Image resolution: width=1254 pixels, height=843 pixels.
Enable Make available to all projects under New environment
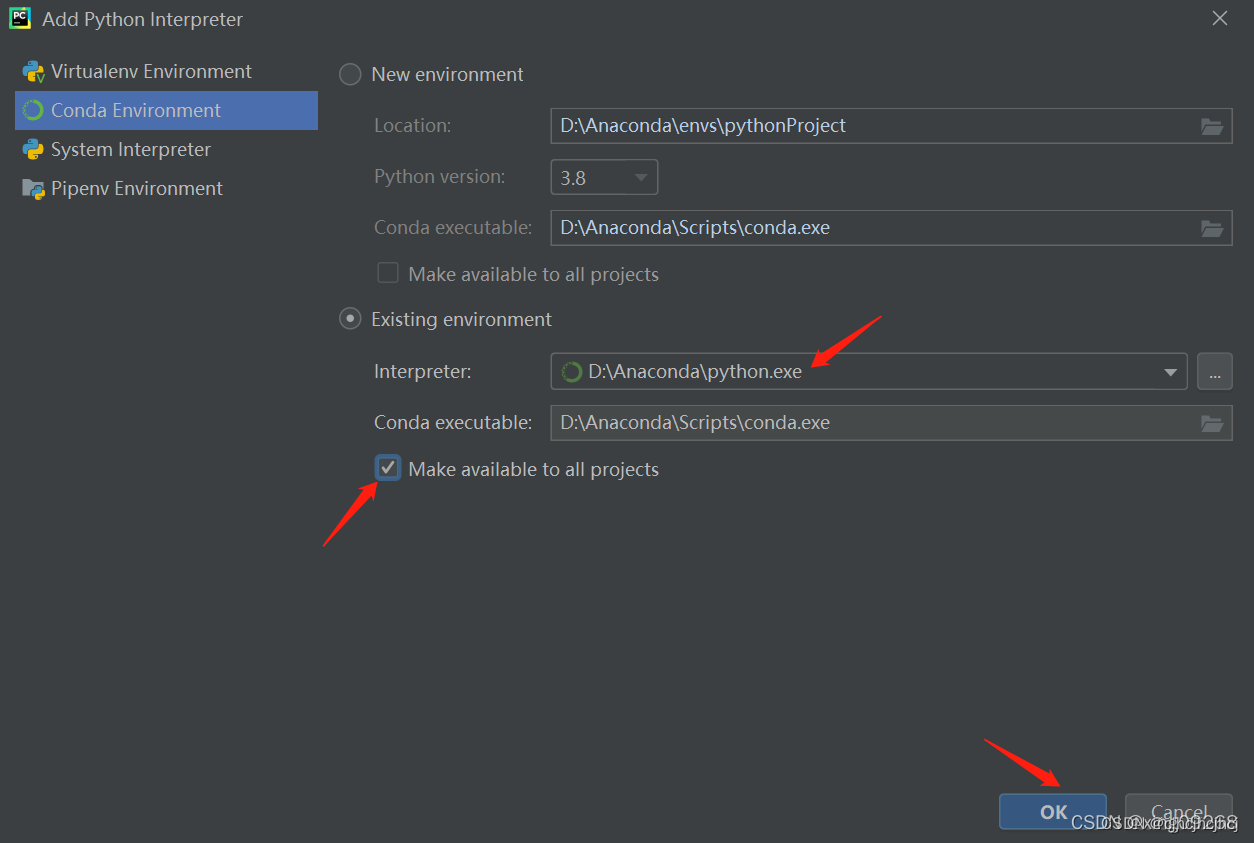pos(388,273)
